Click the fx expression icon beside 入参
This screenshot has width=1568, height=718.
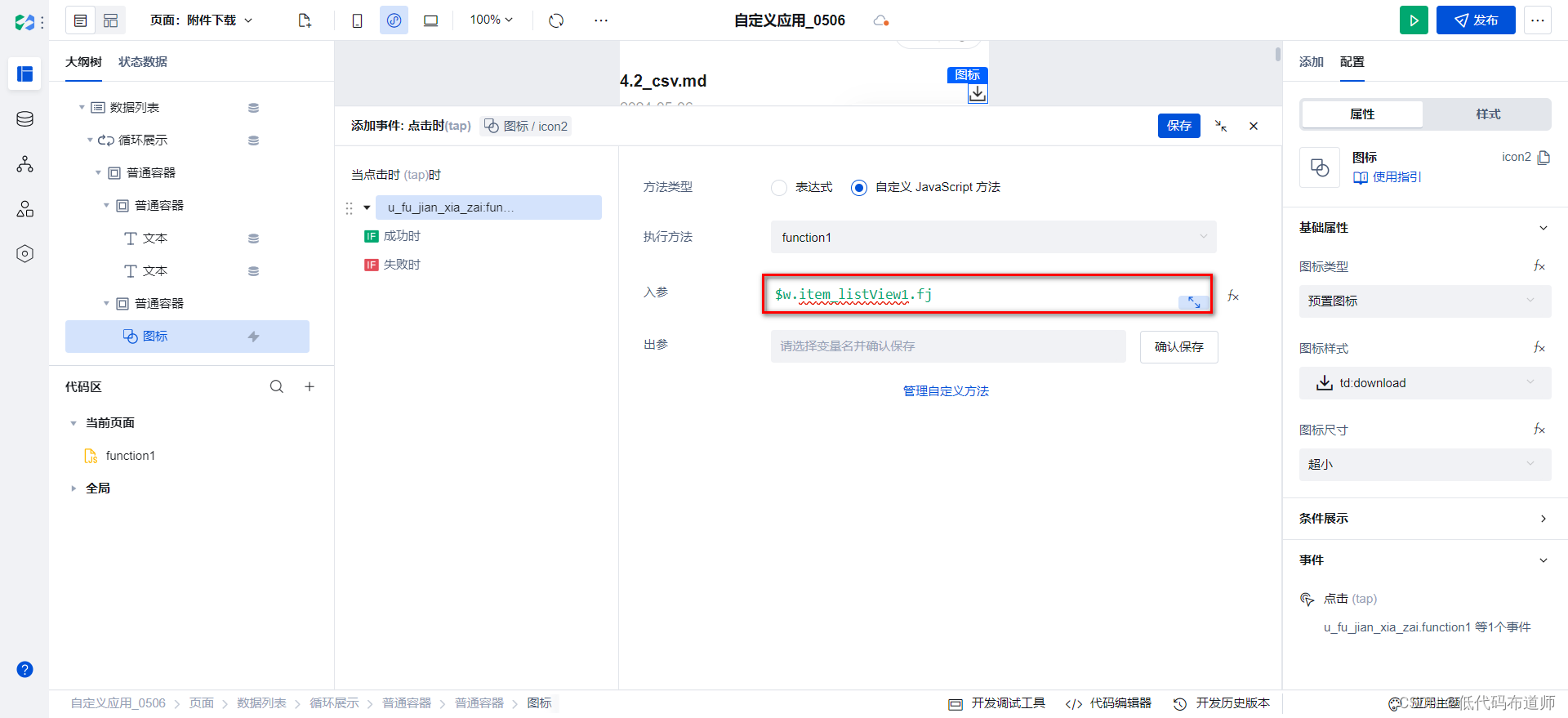coord(1233,296)
